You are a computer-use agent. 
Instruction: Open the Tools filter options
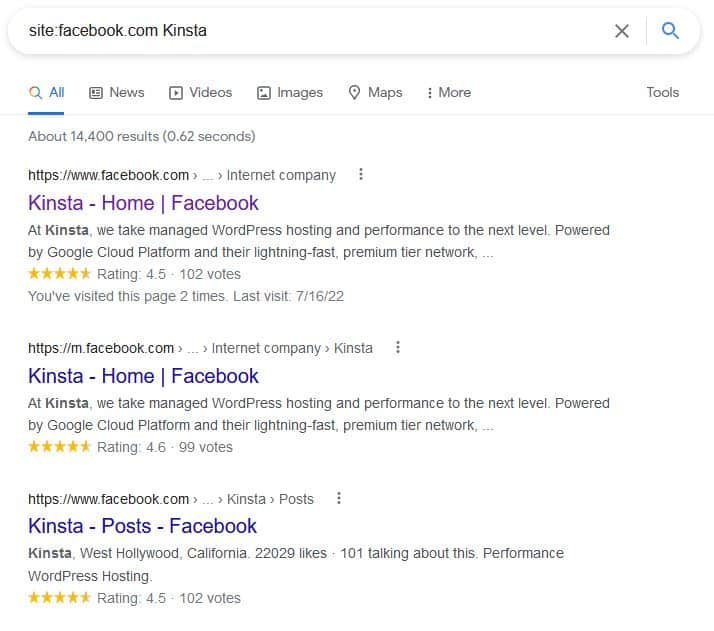click(662, 92)
